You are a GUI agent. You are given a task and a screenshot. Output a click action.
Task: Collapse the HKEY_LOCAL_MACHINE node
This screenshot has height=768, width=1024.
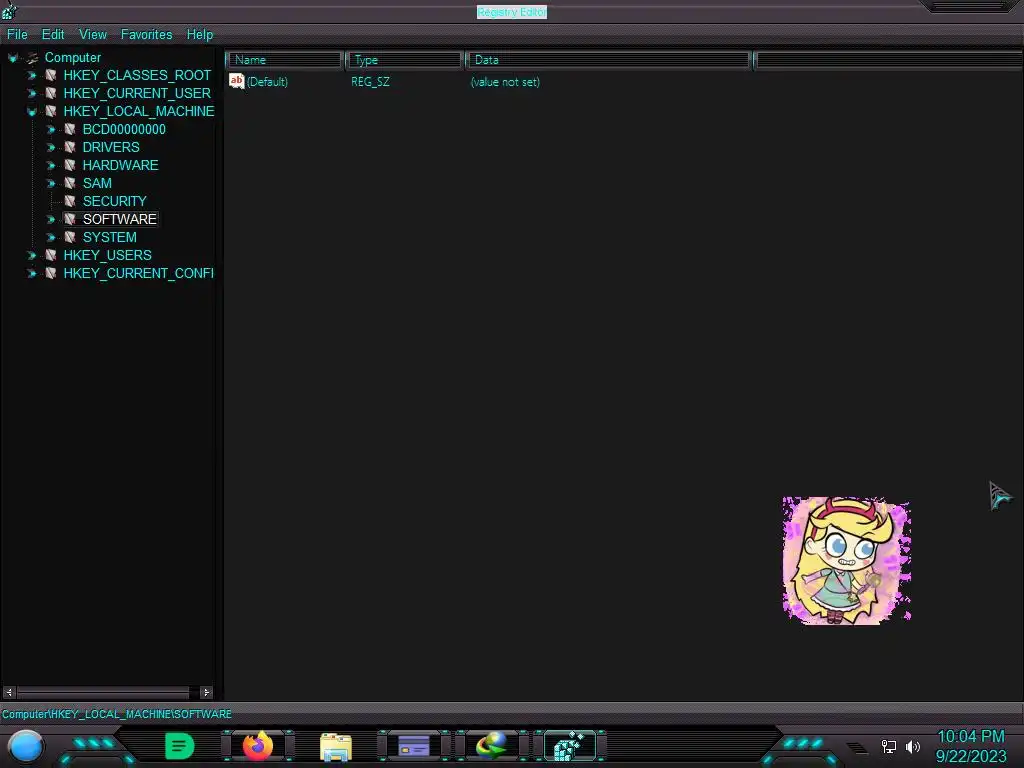tap(31, 112)
